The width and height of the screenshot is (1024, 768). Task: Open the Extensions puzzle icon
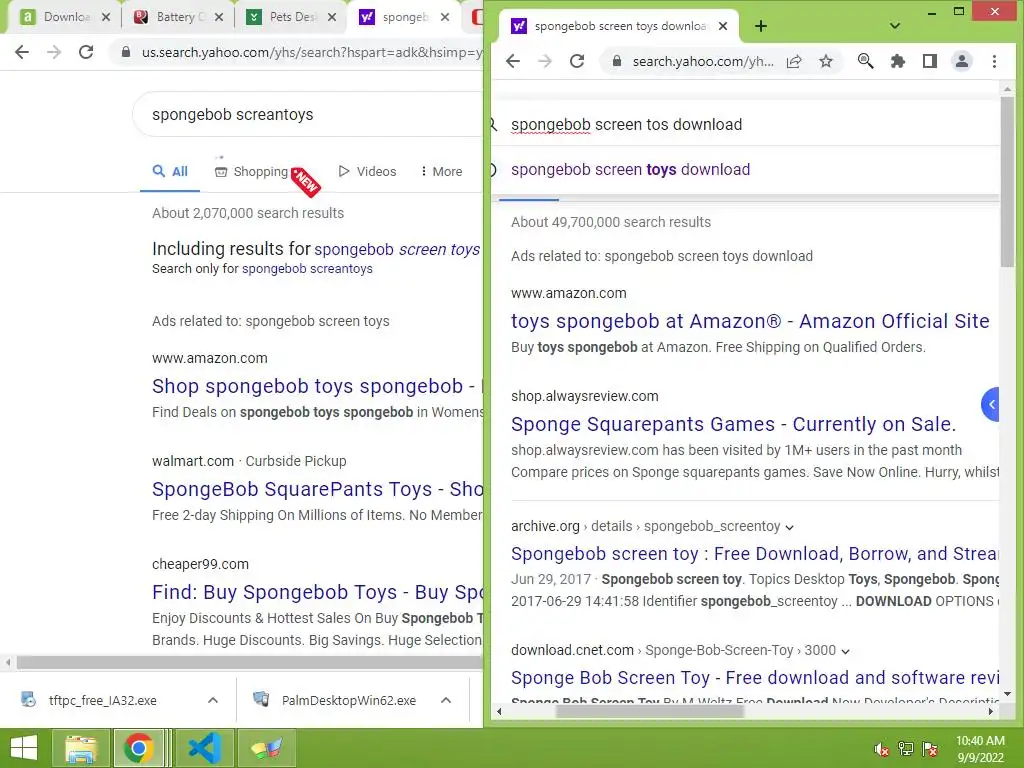click(898, 61)
